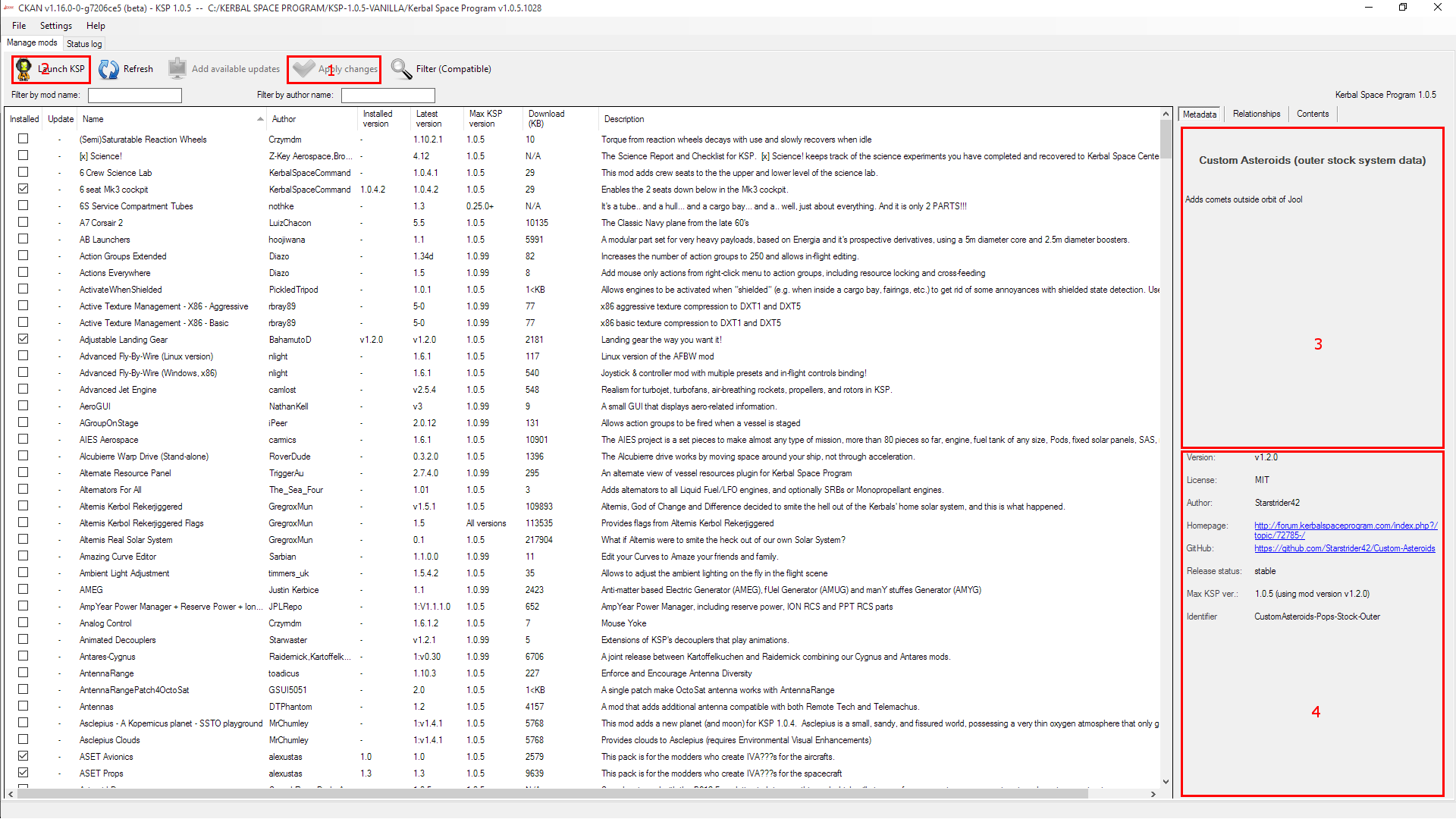Switch to the Relationships tab

click(x=1257, y=114)
